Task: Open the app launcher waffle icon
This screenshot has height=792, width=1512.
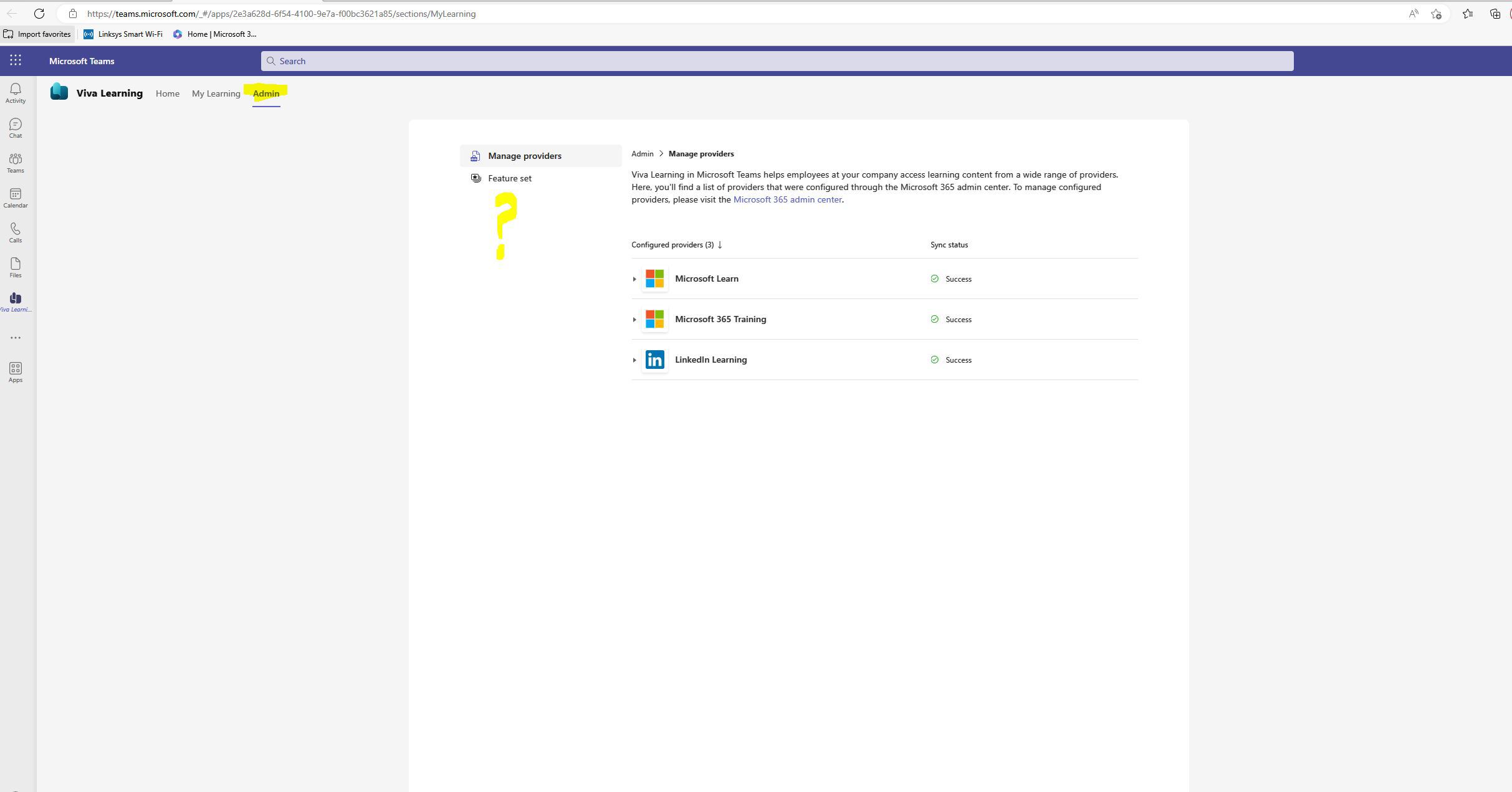Action: 16,60
